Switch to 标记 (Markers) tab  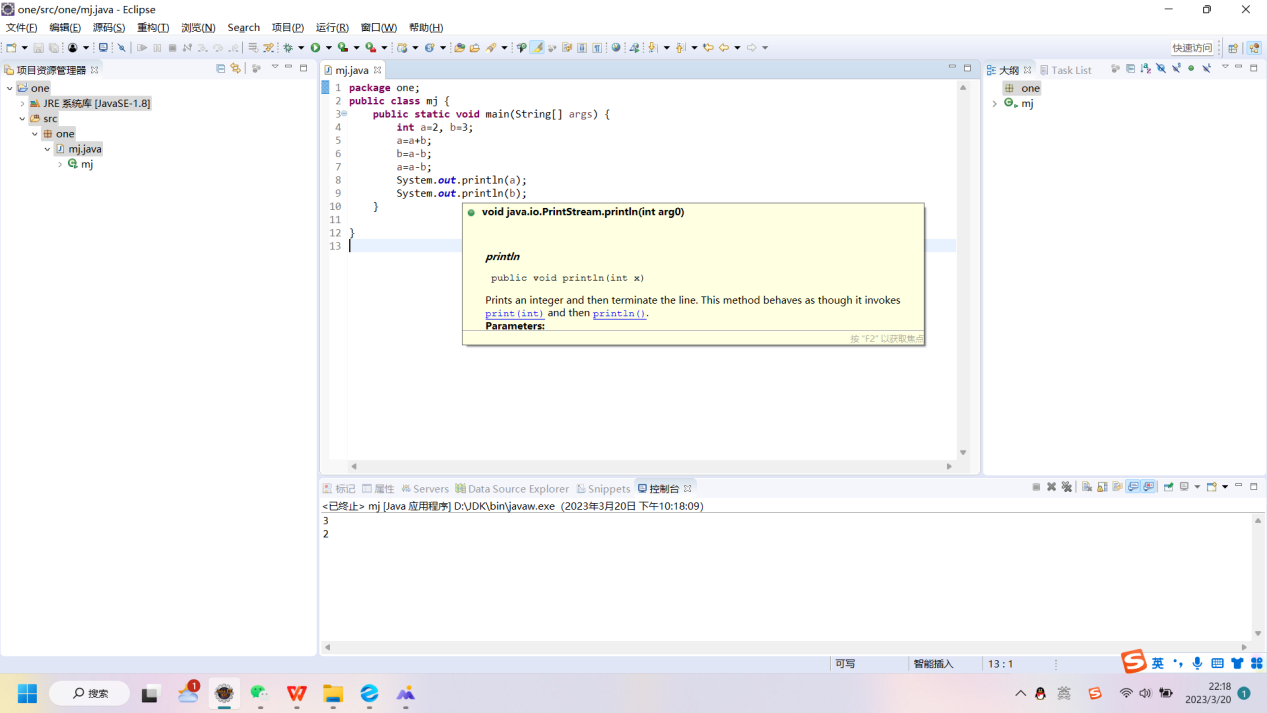click(x=339, y=489)
